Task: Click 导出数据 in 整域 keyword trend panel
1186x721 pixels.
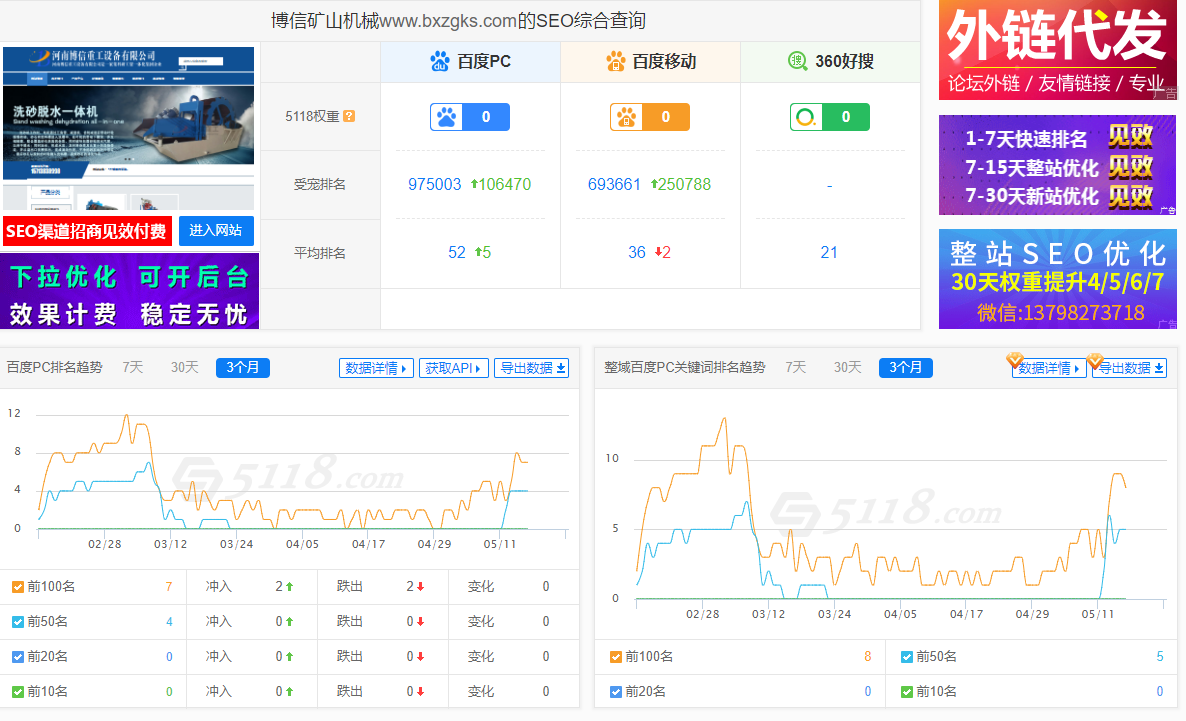Action: point(1130,368)
